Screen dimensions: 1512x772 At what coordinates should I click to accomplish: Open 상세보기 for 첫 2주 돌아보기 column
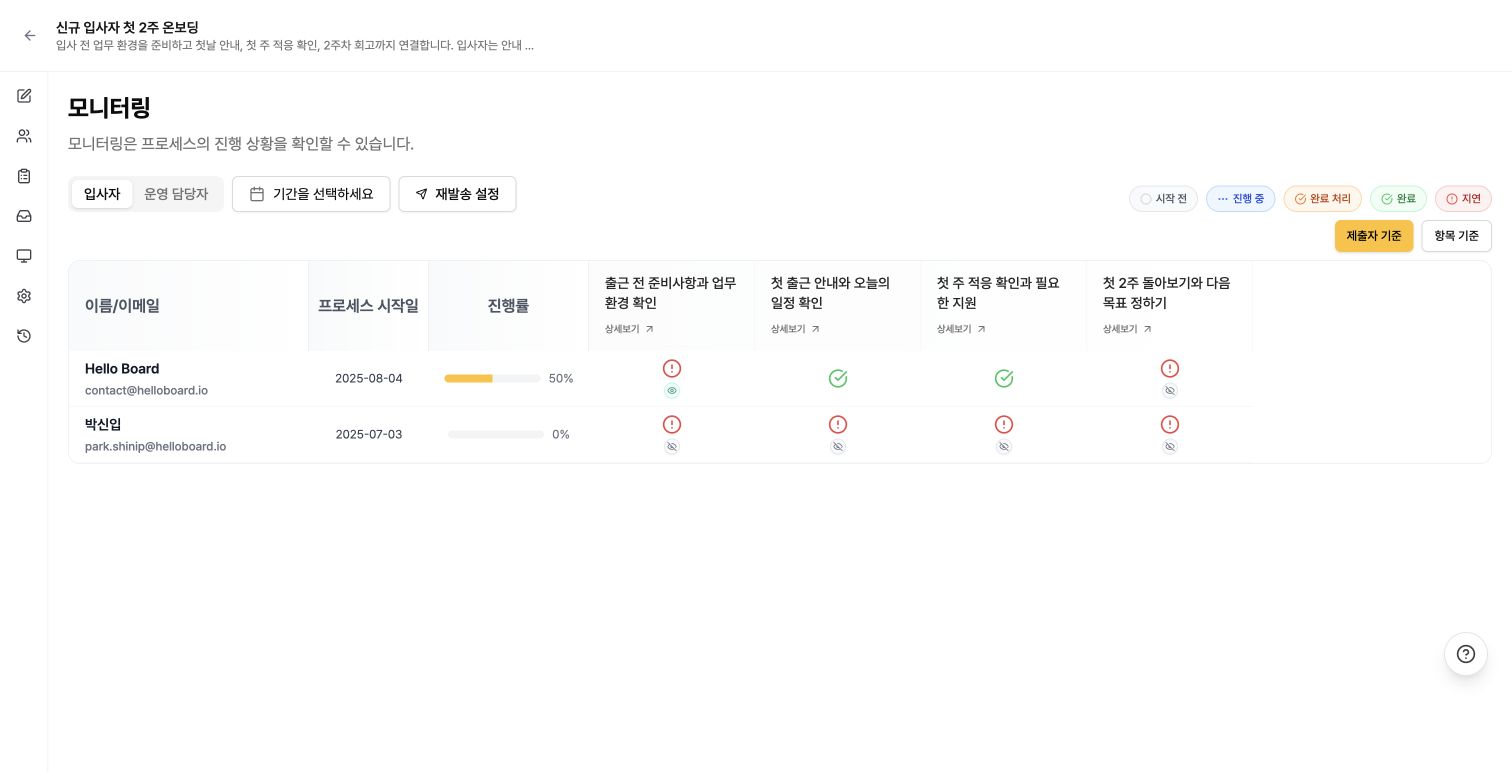tap(1127, 329)
